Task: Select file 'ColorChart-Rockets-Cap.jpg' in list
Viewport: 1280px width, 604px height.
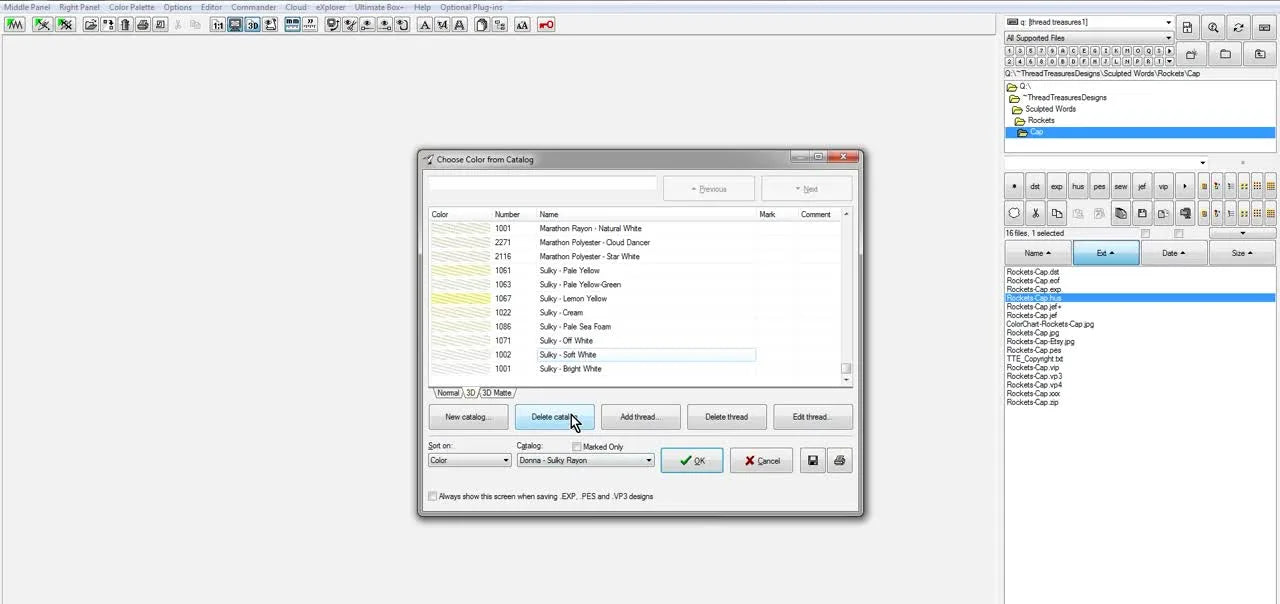Action: point(1050,324)
